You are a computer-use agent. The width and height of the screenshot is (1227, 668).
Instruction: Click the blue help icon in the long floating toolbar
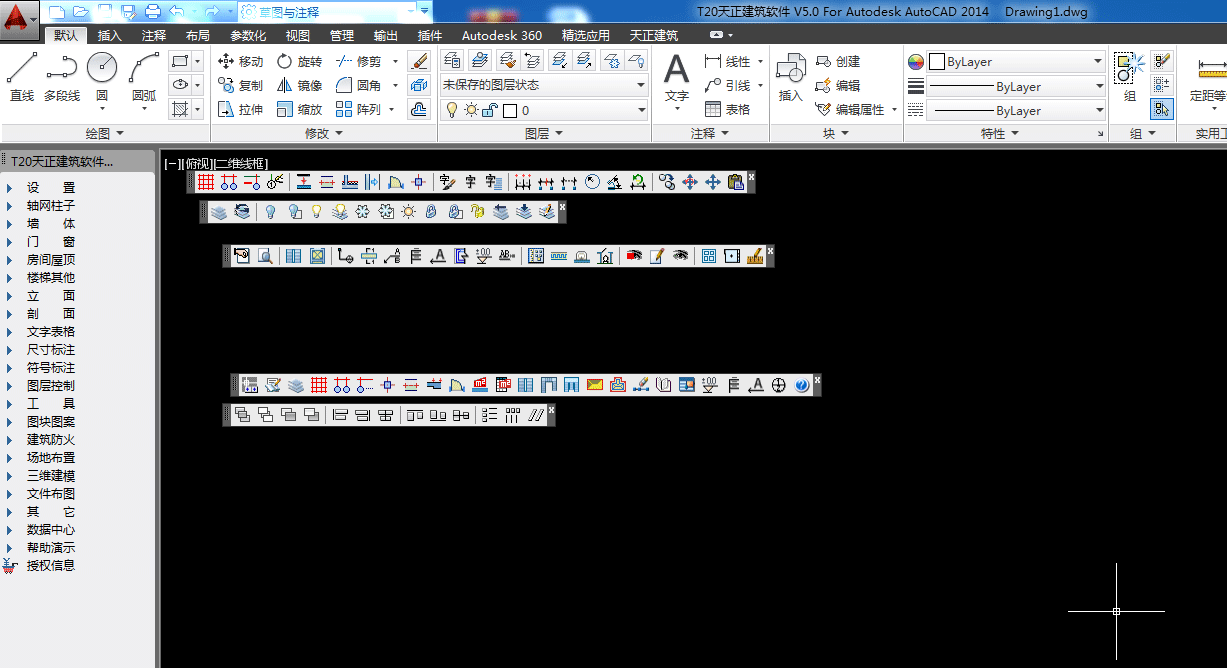pyautogui.click(x=802, y=385)
